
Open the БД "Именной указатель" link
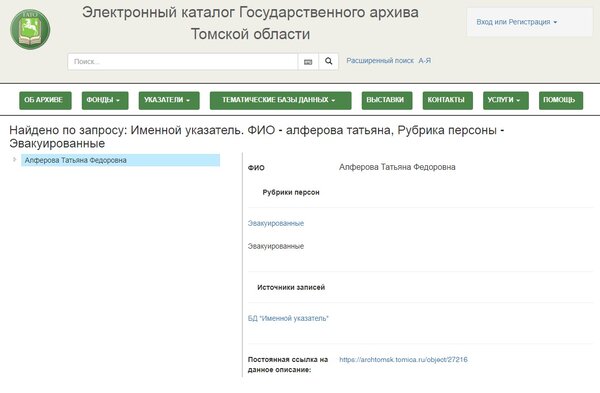[288, 318]
